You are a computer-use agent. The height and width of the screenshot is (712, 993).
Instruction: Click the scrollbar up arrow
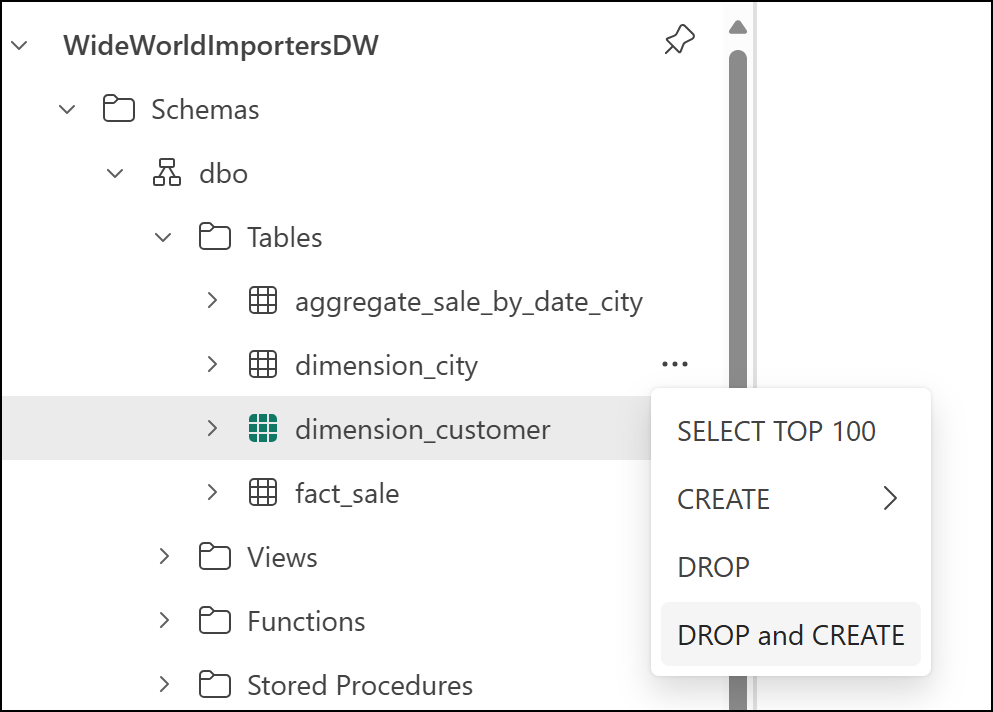(738, 27)
